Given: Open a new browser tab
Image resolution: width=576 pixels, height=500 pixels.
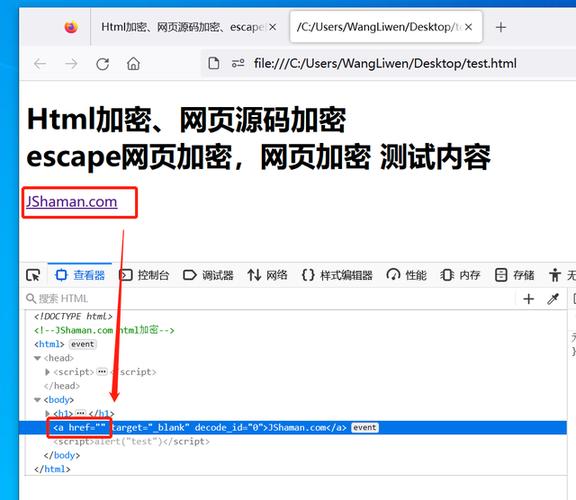Looking at the screenshot, I should tap(501, 27).
